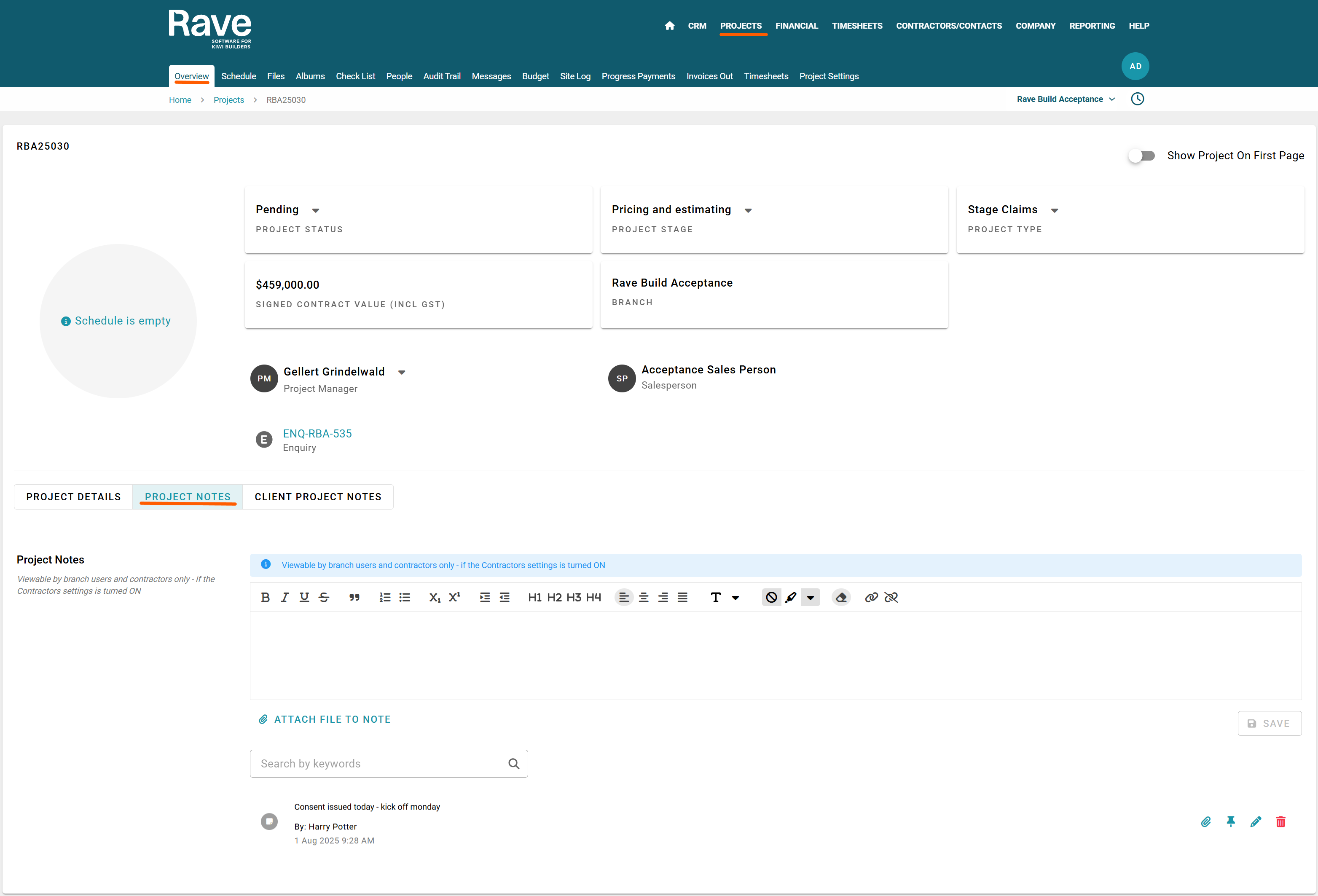Open the Rave Build Acceptance branch selector
Screen dimensions: 1318x896
click(1066, 99)
